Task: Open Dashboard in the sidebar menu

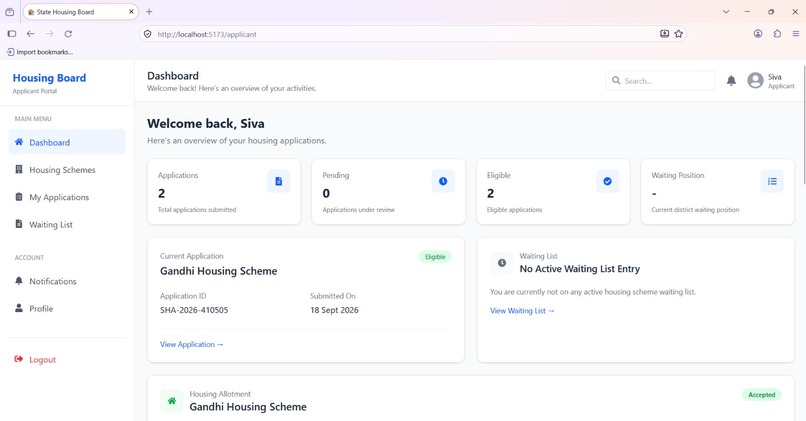Action: 67,142
